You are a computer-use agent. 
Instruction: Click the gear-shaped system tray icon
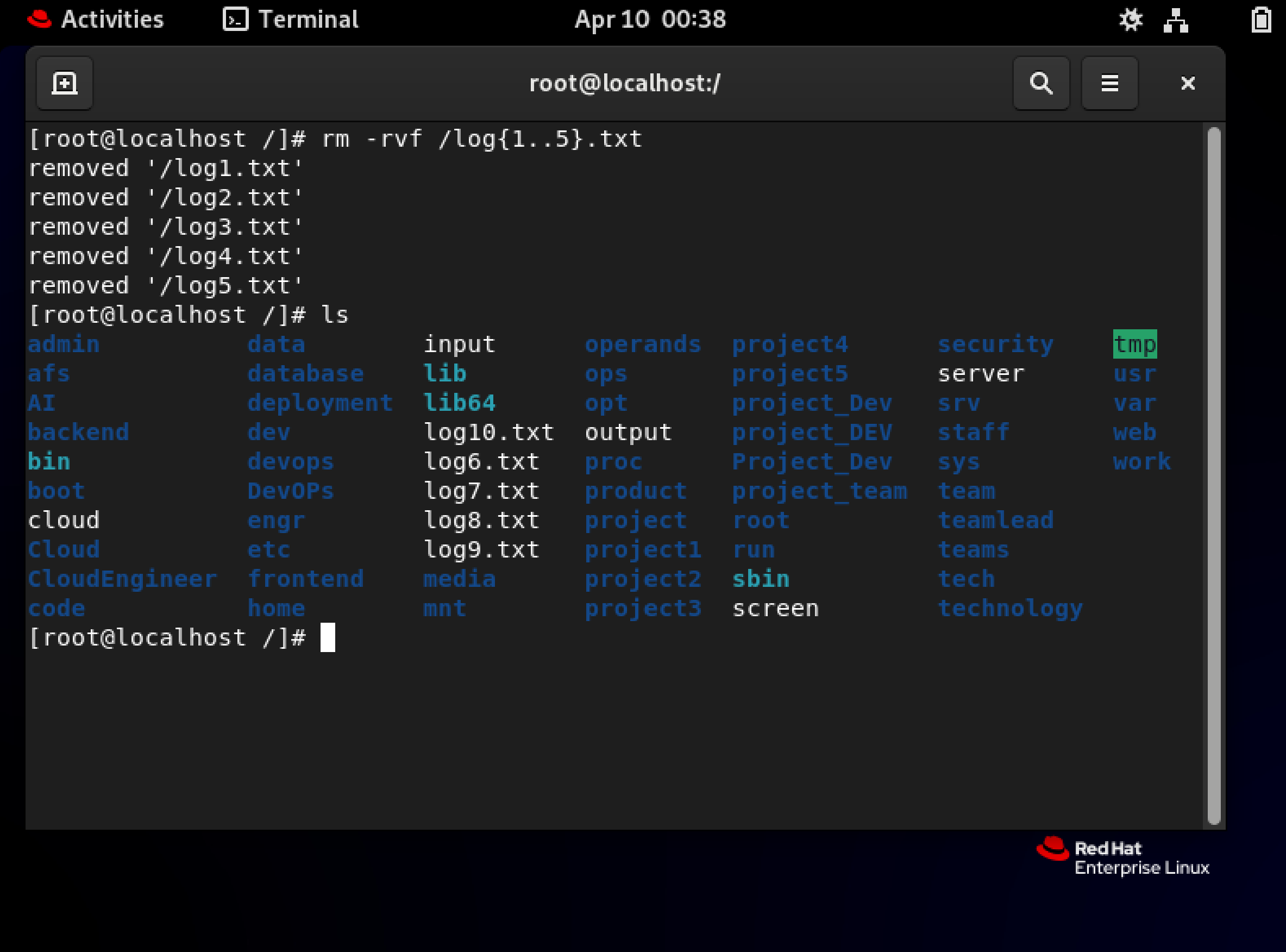click(1131, 20)
